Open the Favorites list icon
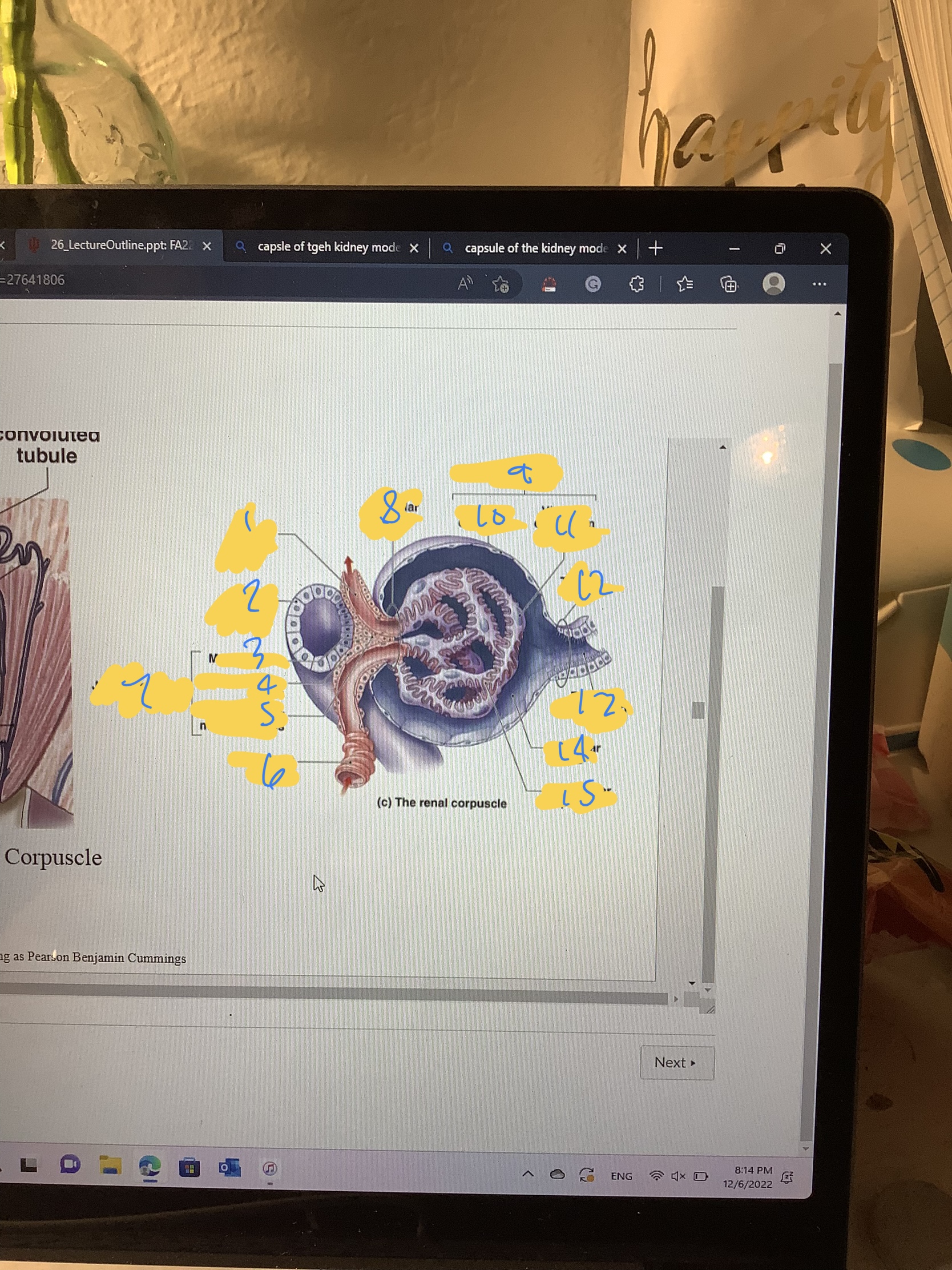The width and height of the screenshot is (952, 1270). pyautogui.click(x=684, y=284)
